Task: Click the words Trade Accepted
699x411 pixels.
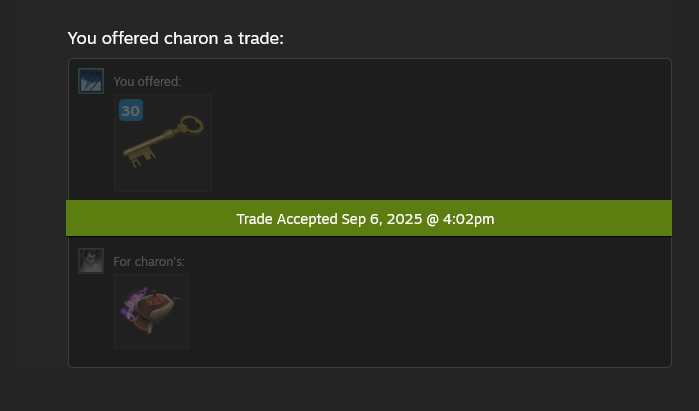Action: (x=287, y=219)
